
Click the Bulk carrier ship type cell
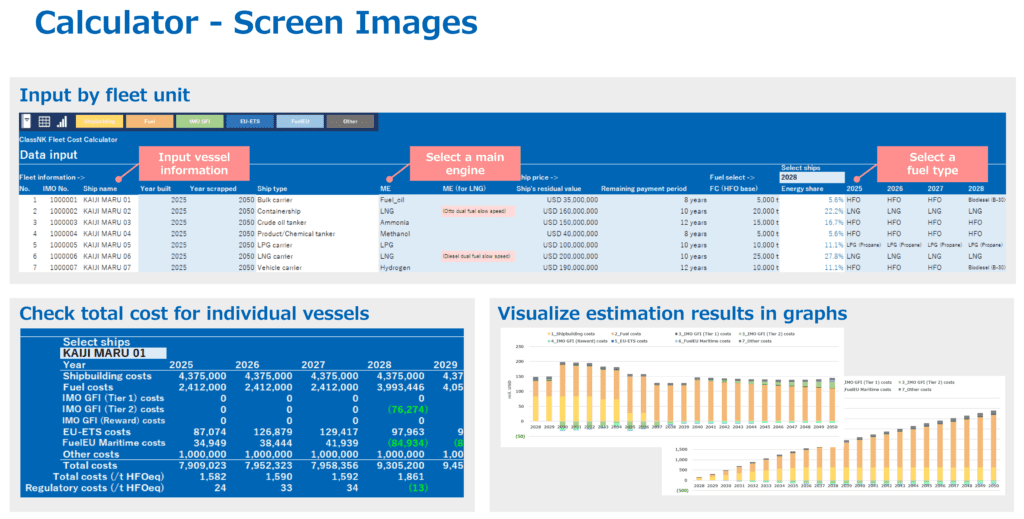(274, 200)
